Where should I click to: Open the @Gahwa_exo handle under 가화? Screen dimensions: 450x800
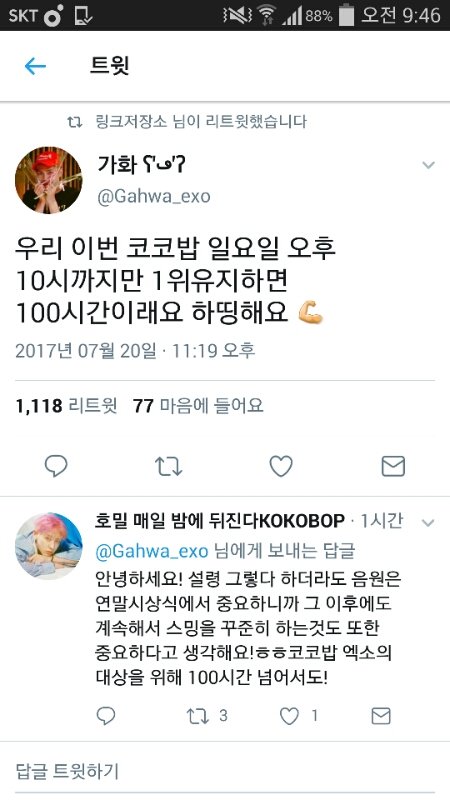point(154,196)
